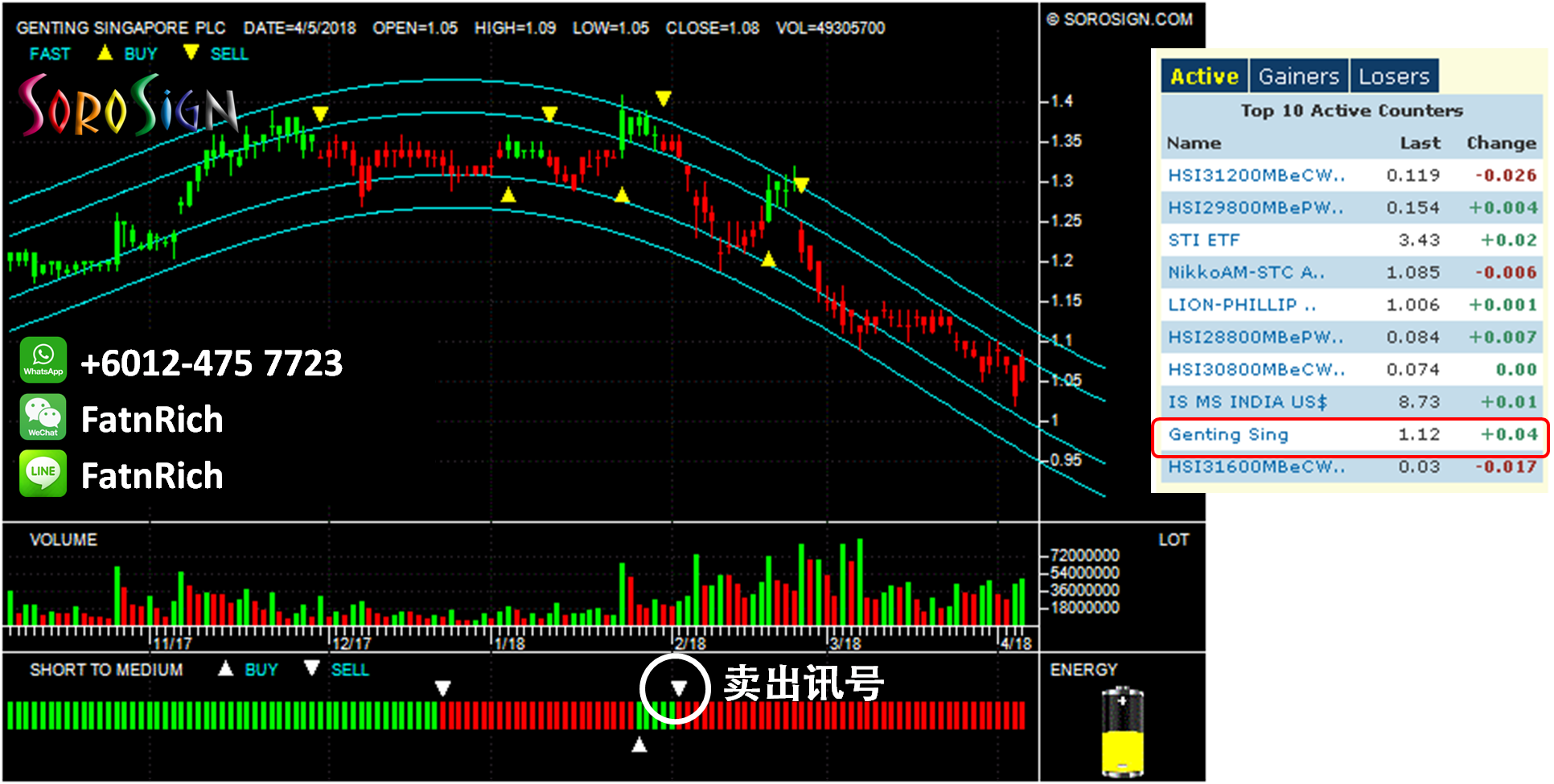Click the WhatsApp number +6012-475 7723
Image resolution: width=1554 pixels, height=784 pixels.
coord(212,363)
